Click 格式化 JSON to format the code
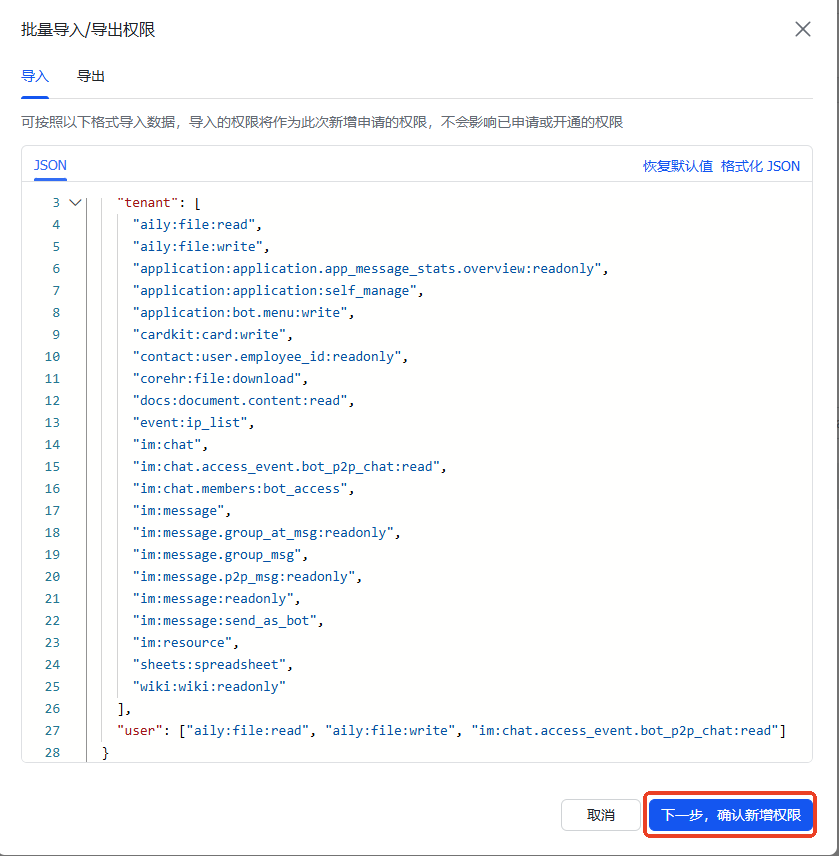The height and width of the screenshot is (856, 839). [761, 166]
